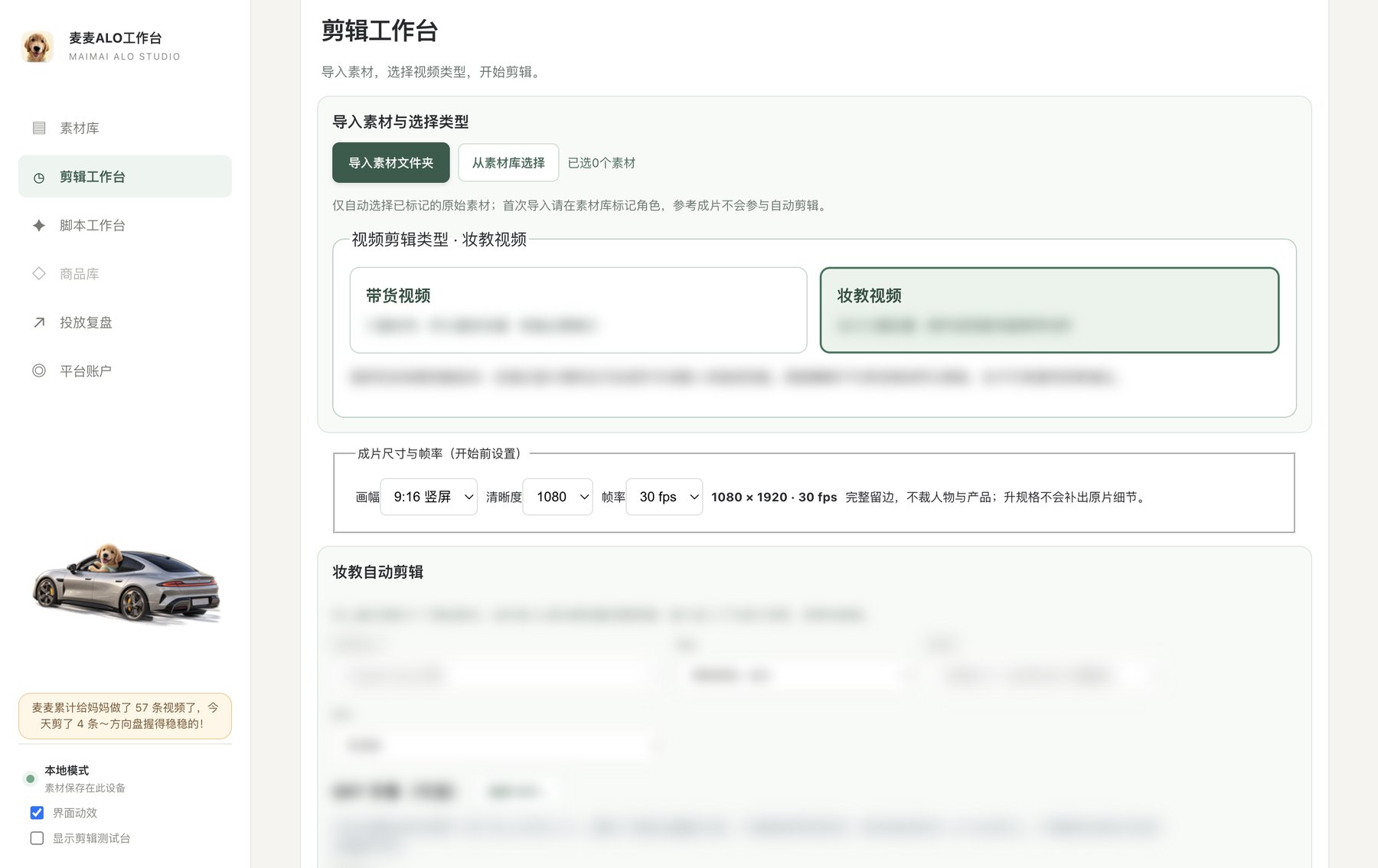Click 素材保存在此设备 status text

[x=85, y=788]
